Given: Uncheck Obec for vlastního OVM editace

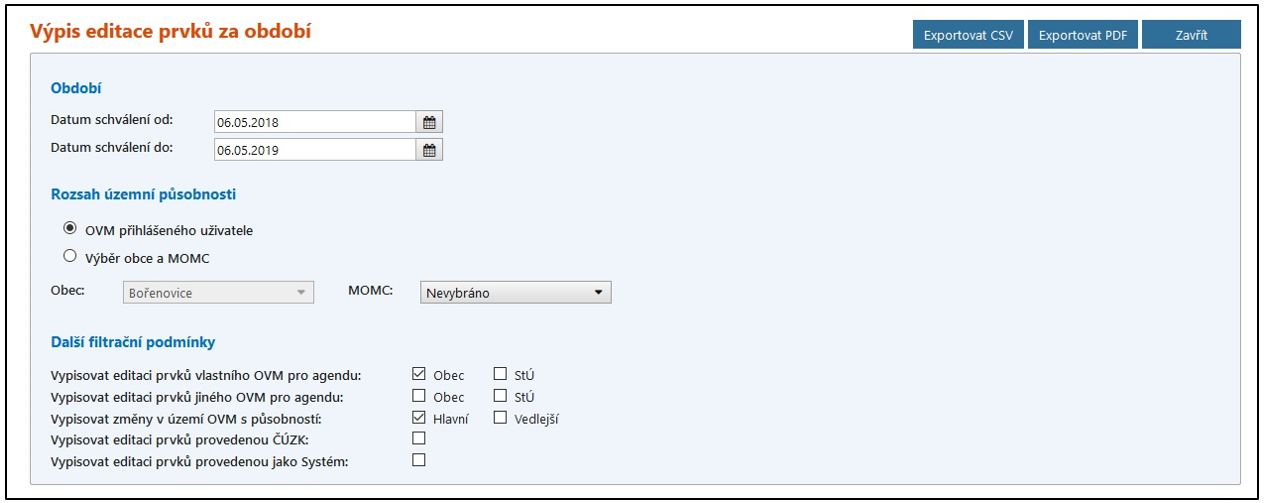Looking at the screenshot, I should pyautogui.click(x=419, y=375).
